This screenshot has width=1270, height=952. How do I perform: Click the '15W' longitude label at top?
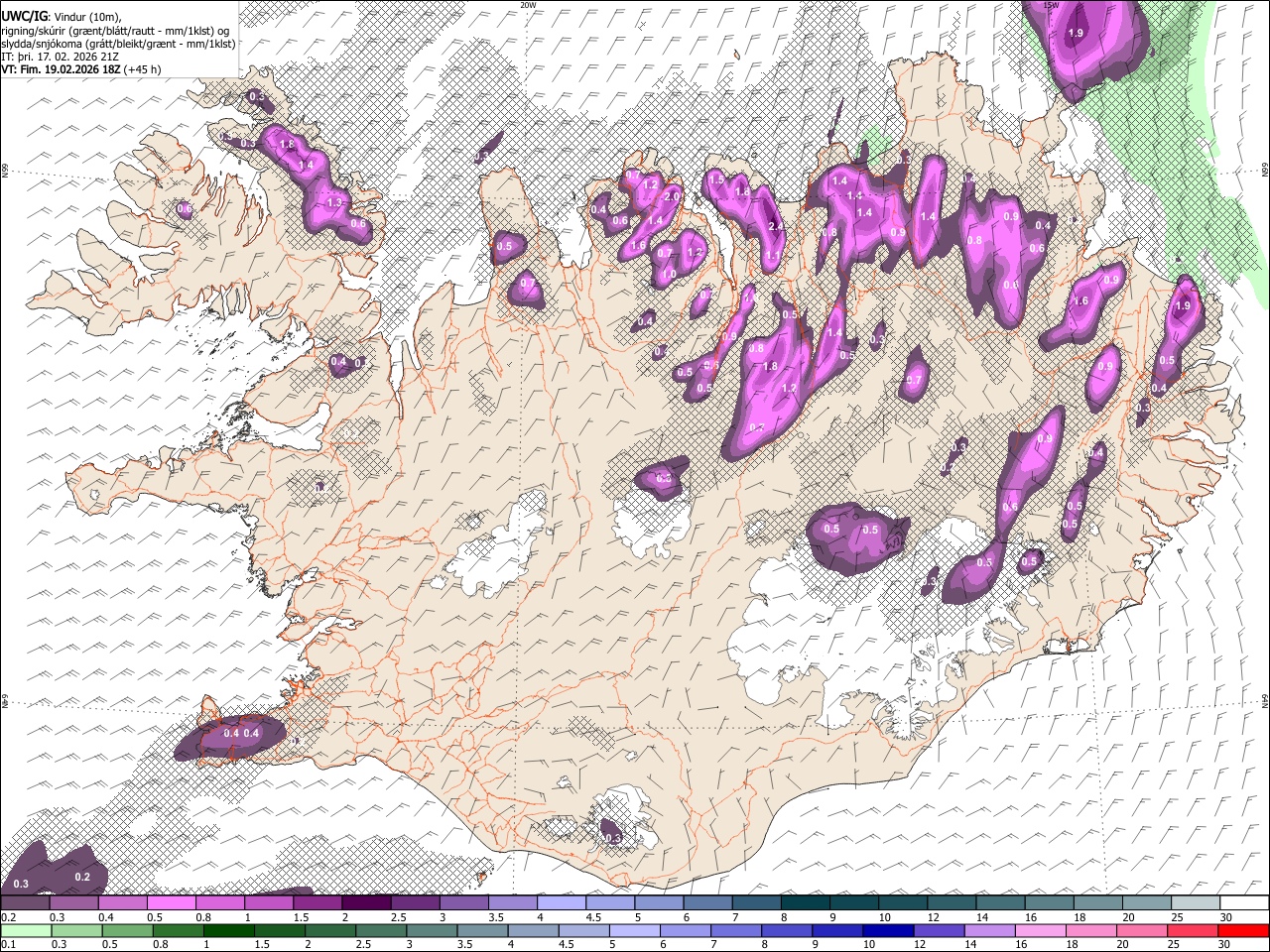[1053, 5]
